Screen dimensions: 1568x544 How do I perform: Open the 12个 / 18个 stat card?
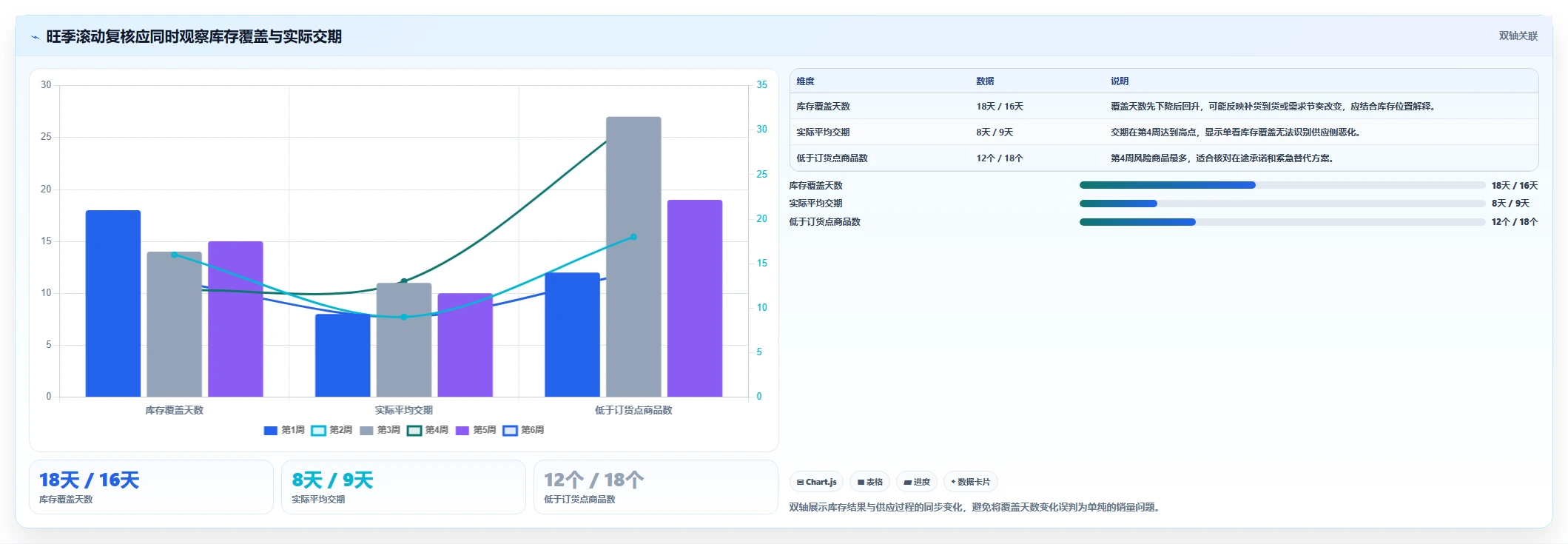pos(656,487)
